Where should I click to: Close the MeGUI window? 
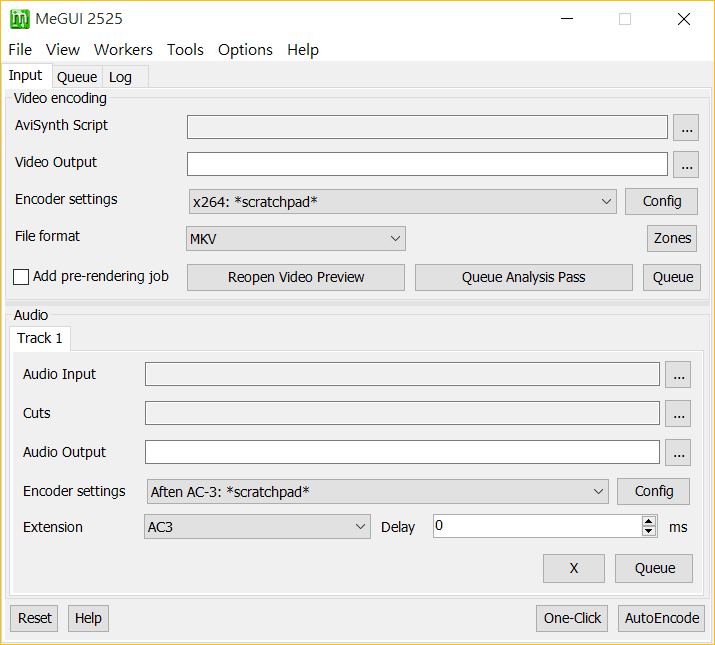coord(684,19)
